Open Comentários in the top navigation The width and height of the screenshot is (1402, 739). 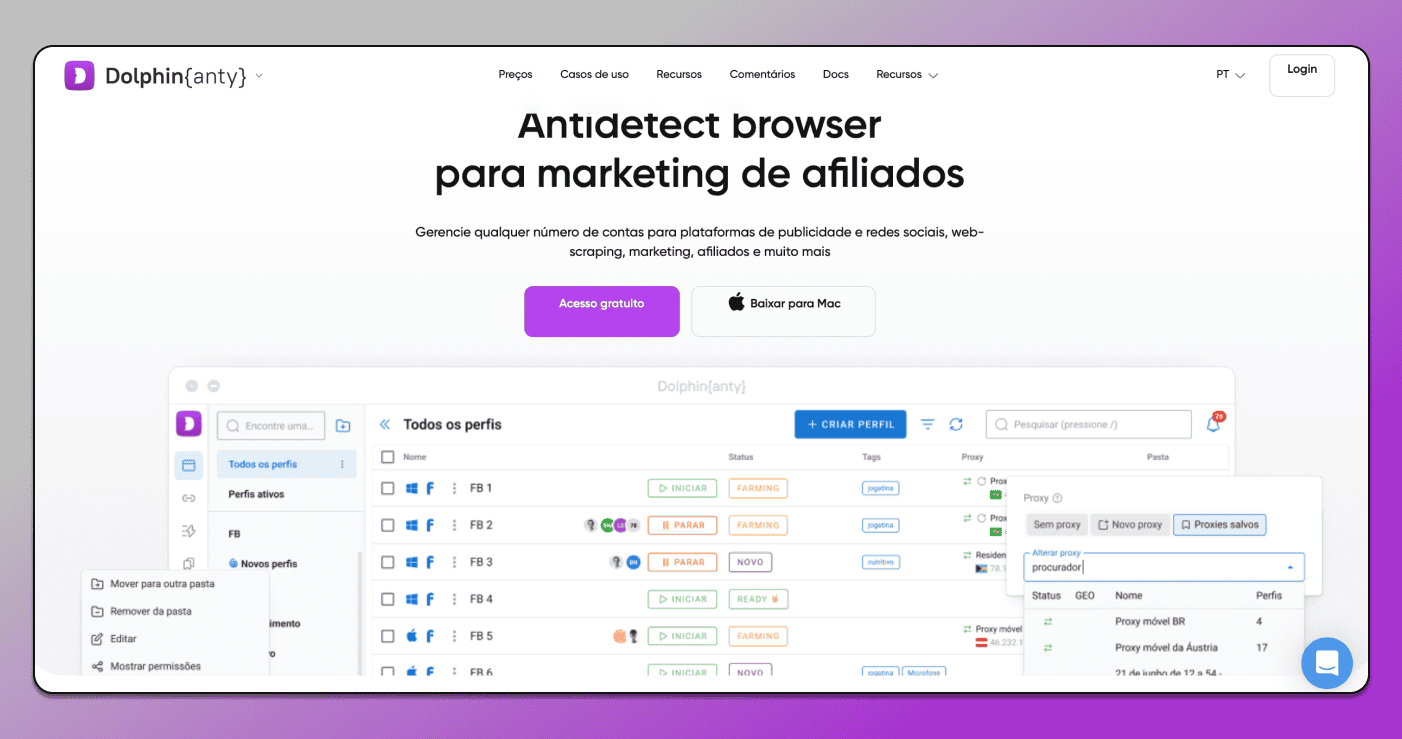pyautogui.click(x=762, y=75)
